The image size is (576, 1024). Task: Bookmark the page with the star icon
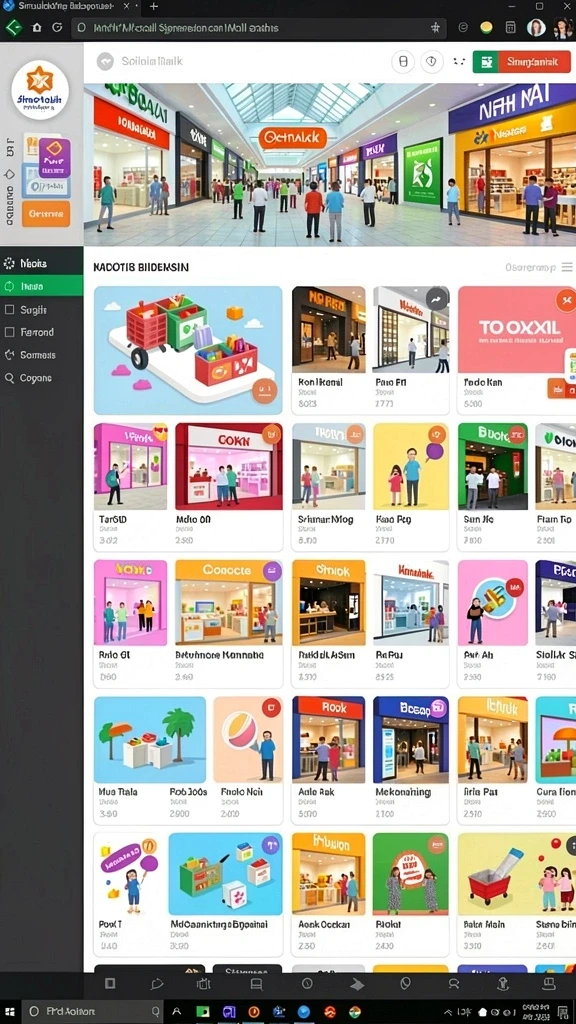tap(435, 27)
